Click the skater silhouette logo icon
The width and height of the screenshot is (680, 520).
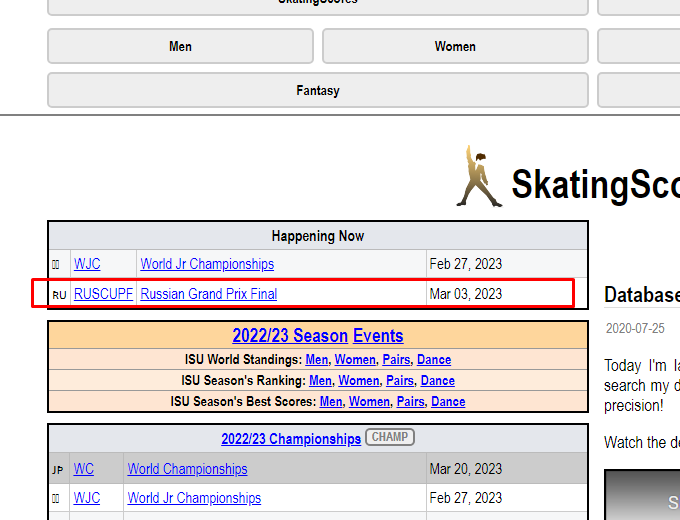479,177
